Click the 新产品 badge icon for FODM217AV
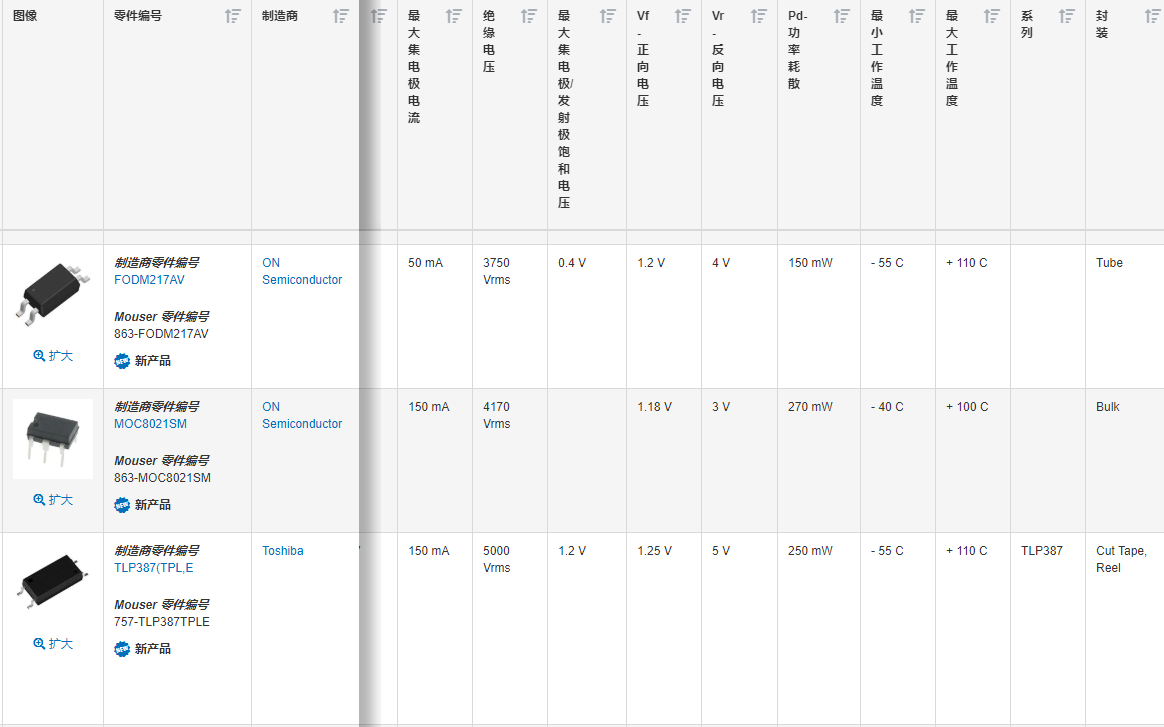Image resolution: width=1164 pixels, height=727 pixels. click(122, 361)
